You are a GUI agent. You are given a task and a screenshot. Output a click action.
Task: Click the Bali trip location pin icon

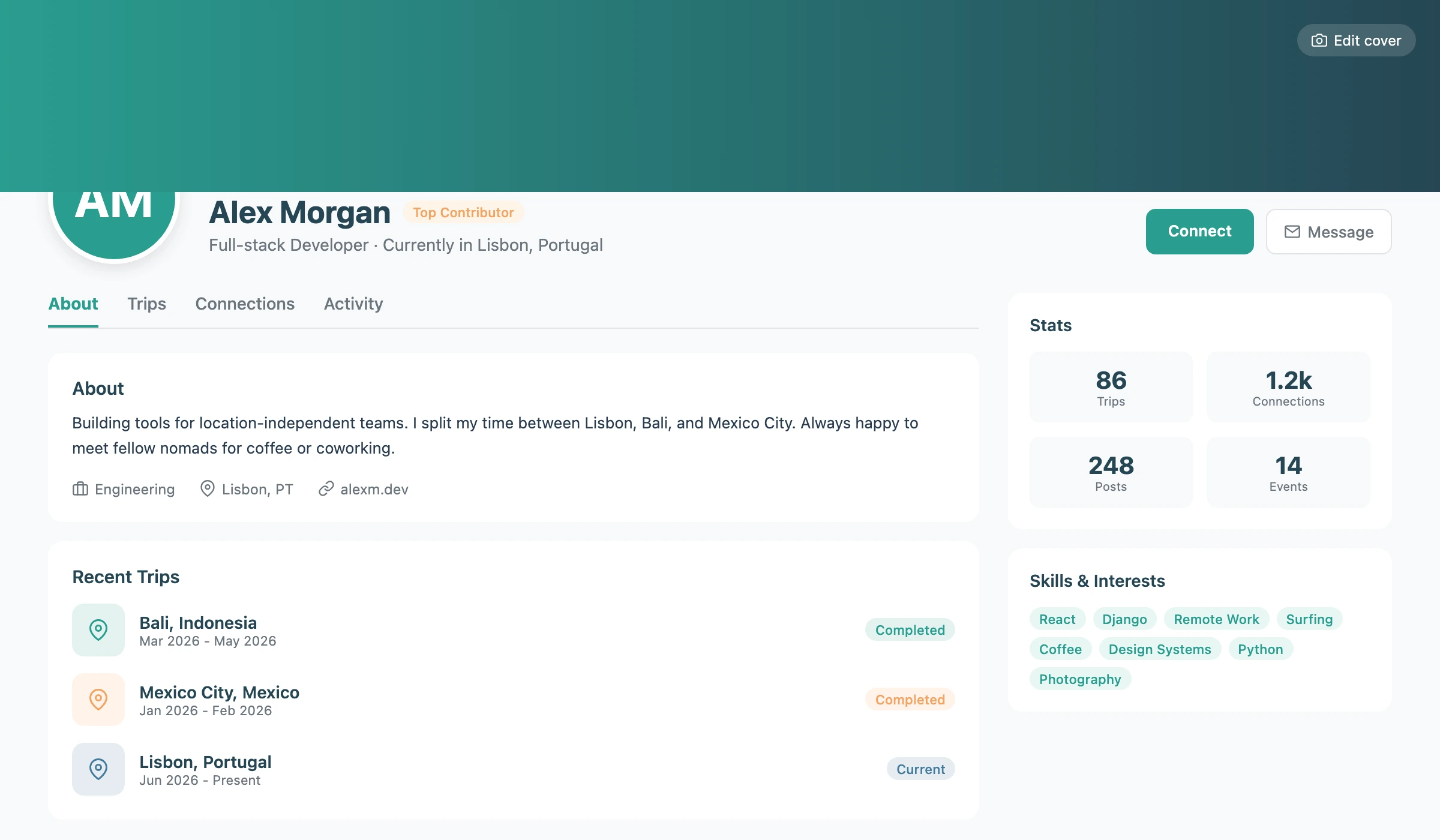click(98, 629)
